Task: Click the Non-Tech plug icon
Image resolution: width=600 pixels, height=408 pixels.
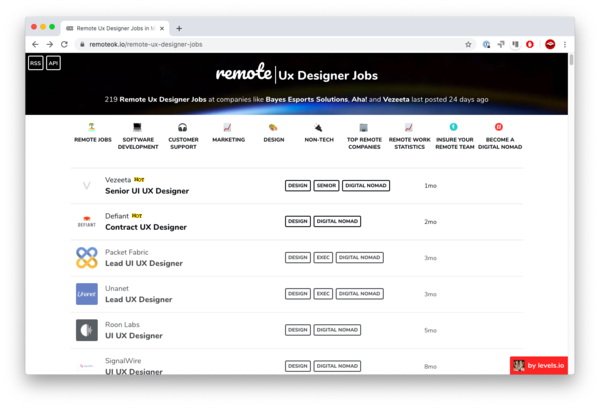Action: pyautogui.click(x=318, y=127)
